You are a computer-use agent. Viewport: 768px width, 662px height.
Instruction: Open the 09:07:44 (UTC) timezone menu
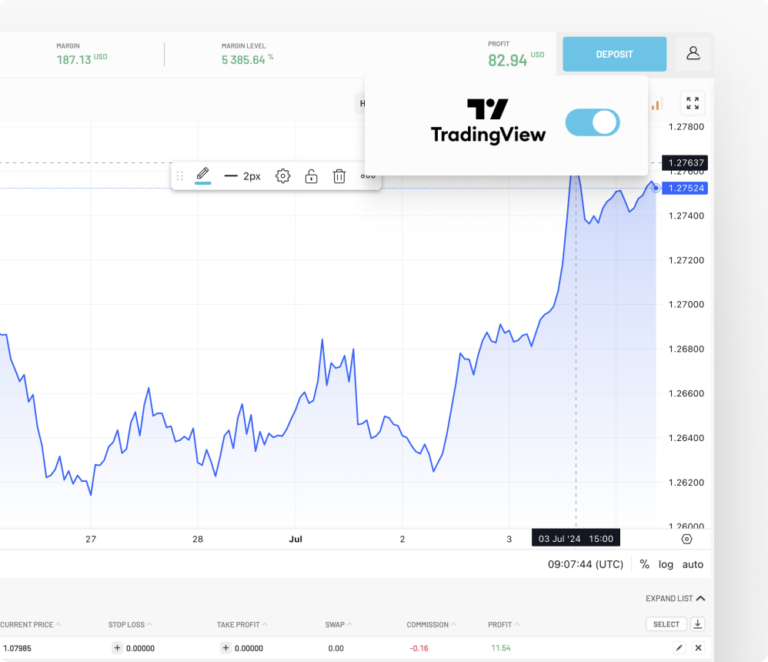point(585,564)
